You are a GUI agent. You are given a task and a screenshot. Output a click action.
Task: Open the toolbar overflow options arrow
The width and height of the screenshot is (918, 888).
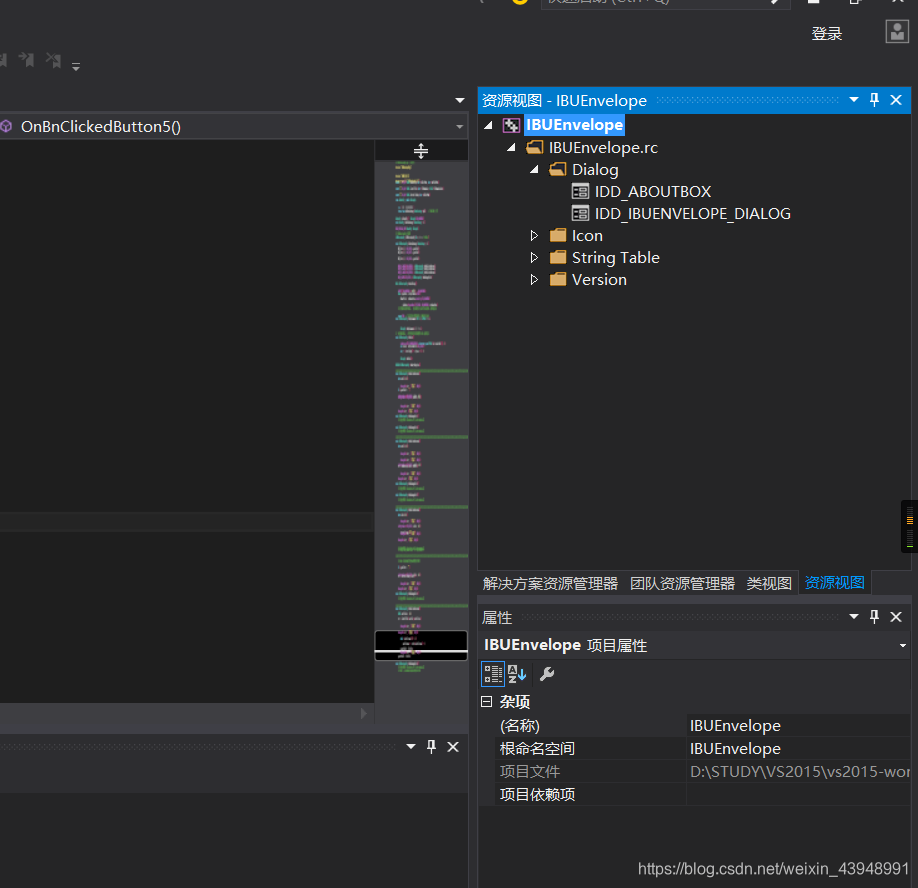pyautogui.click(x=76, y=66)
